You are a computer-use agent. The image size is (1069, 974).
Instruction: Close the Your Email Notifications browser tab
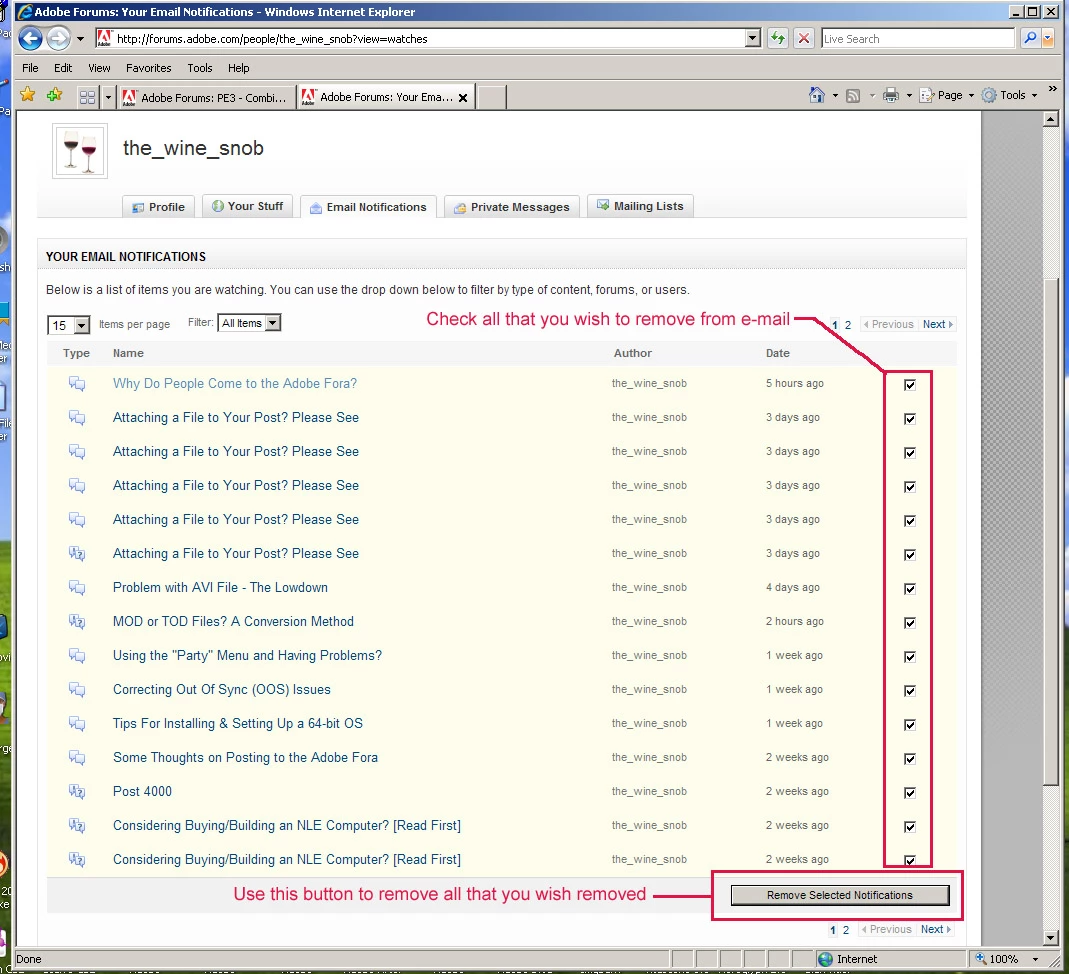(463, 97)
